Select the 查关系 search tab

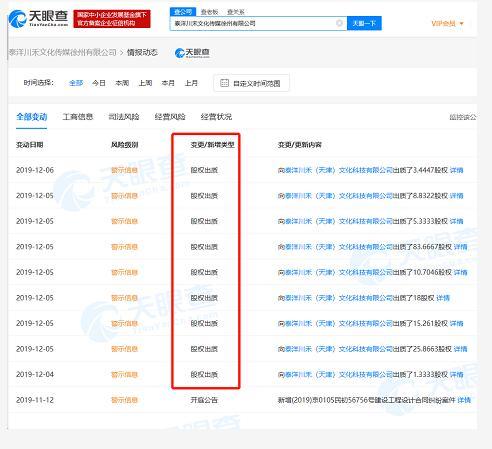coord(236,12)
